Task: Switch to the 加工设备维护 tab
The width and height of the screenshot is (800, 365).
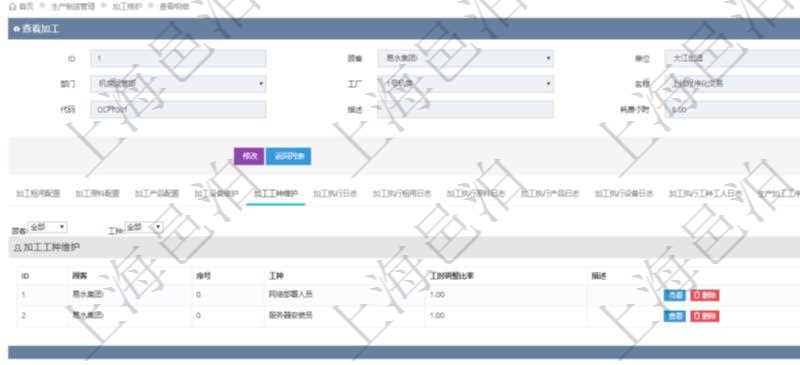Action: 216,194
